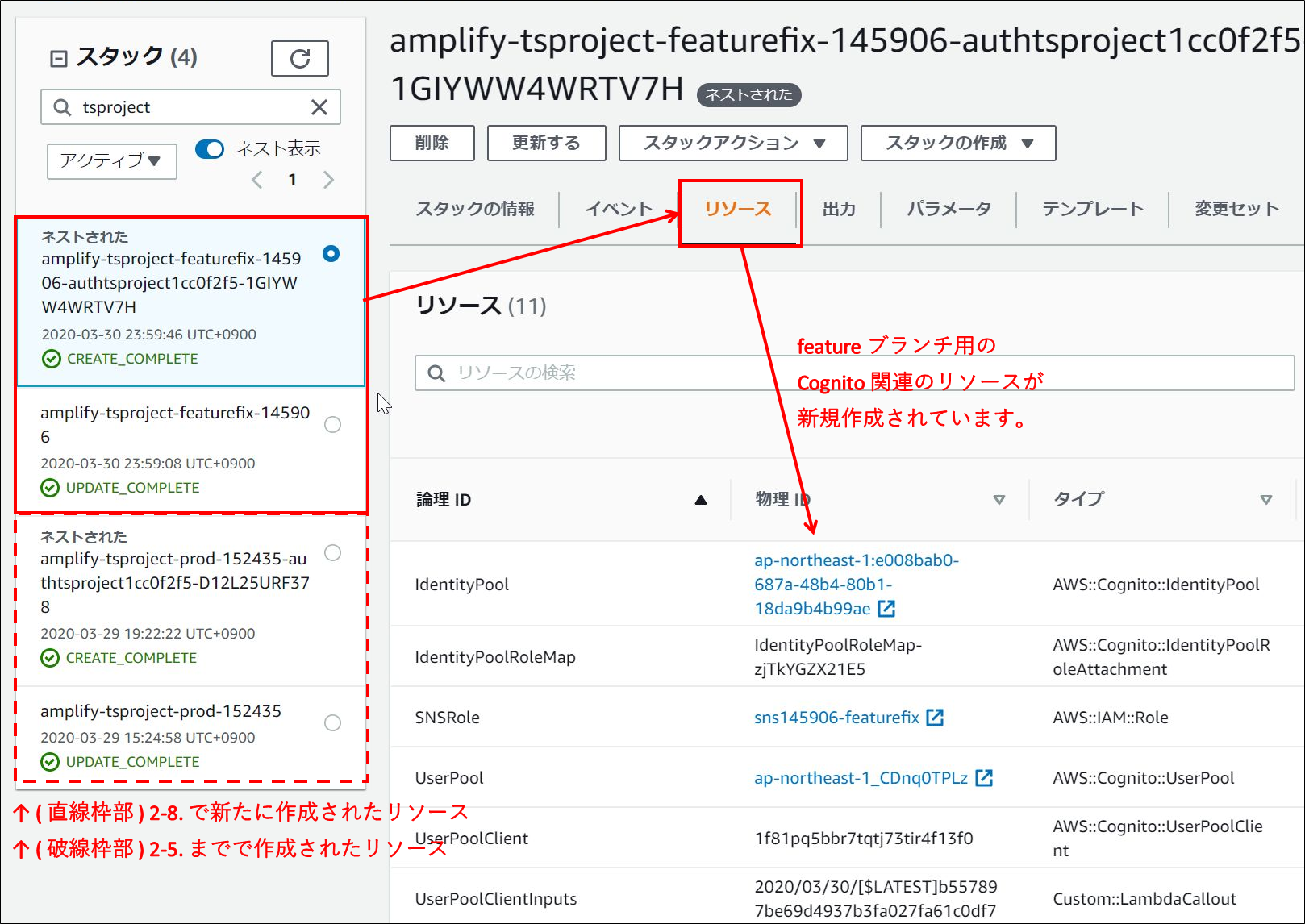This screenshot has height=924, width=1305.
Task: Click AWS::IAM::Role type cell
Action: pos(1111,718)
